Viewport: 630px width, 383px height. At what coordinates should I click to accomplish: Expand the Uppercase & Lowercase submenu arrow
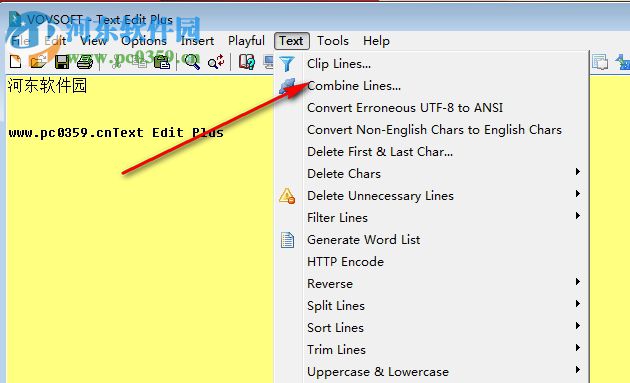[577, 370]
